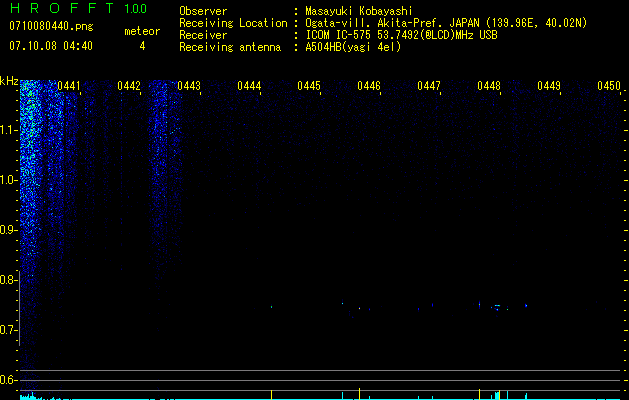Click the Observer field label
Viewport: 629px width, 400px height.
(x=203, y=11)
